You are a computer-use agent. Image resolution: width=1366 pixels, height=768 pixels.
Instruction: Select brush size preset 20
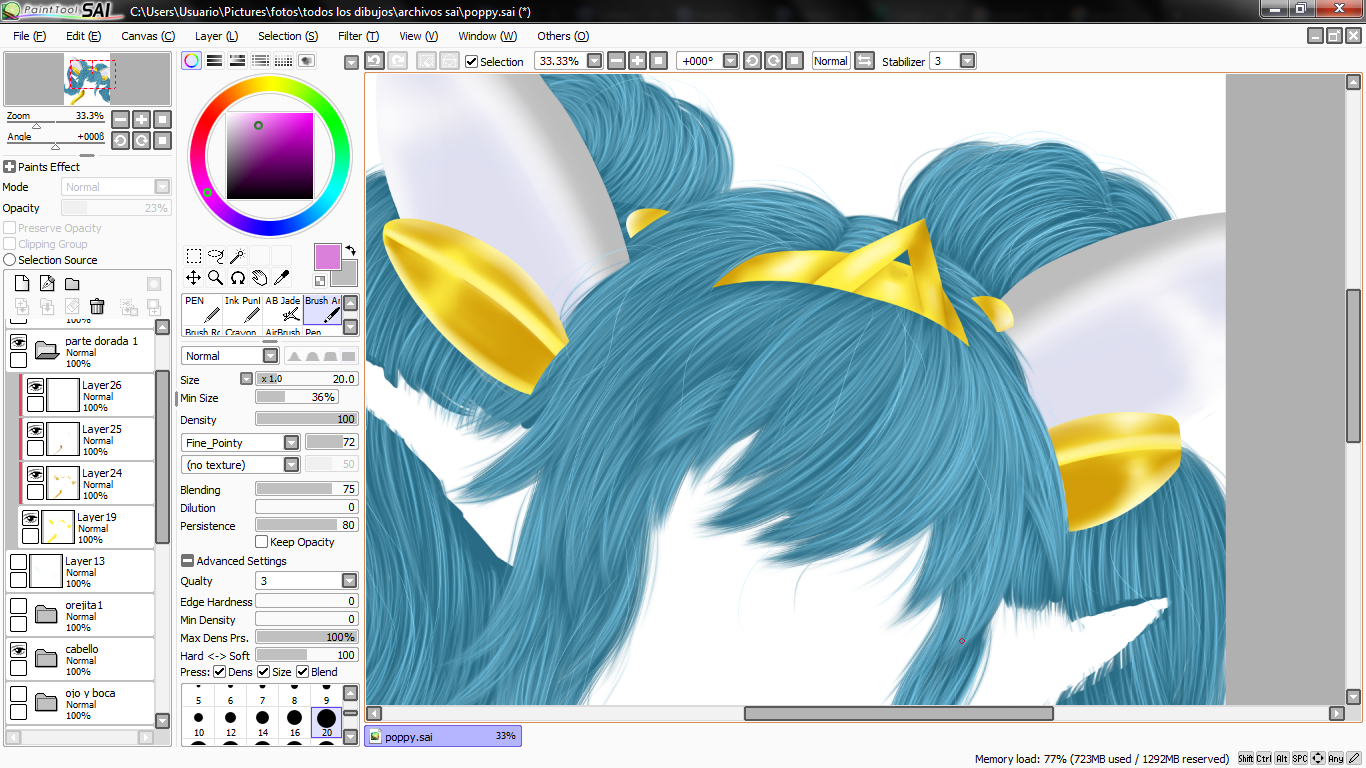coord(326,722)
